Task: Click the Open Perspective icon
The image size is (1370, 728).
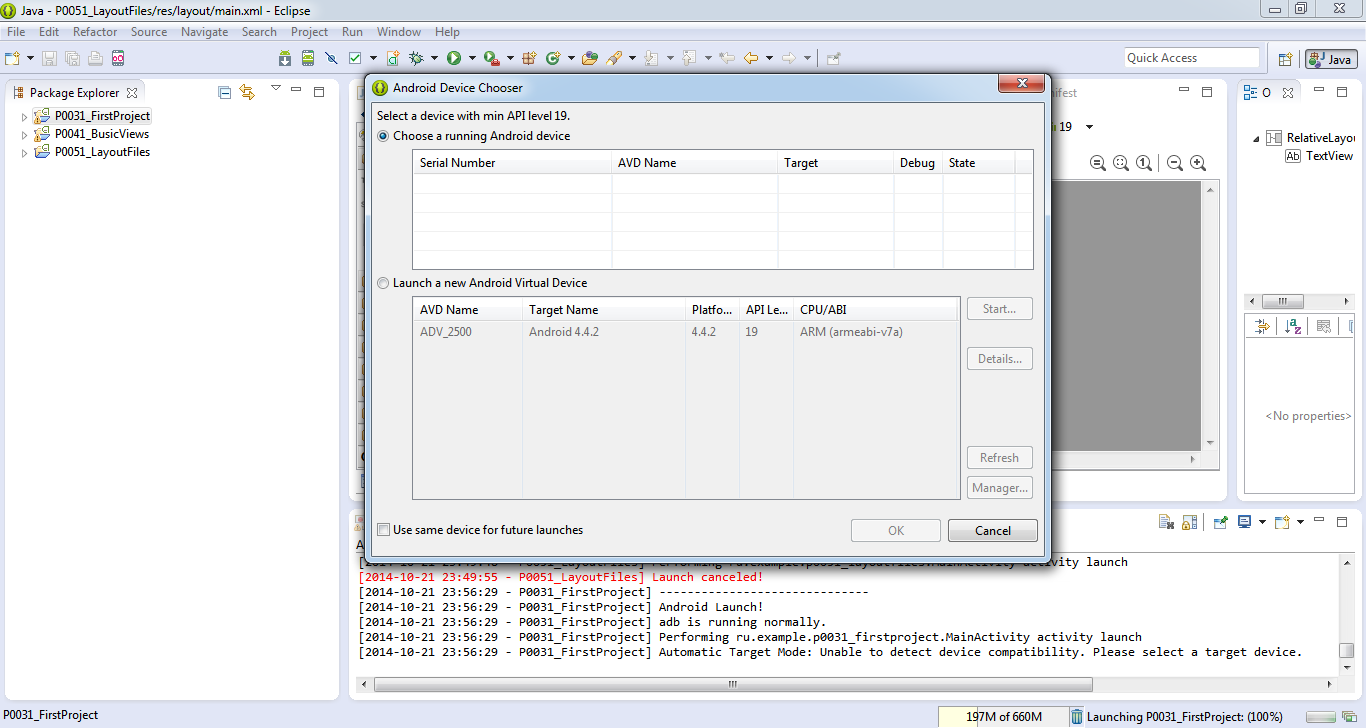Action: pyautogui.click(x=1286, y=59)
